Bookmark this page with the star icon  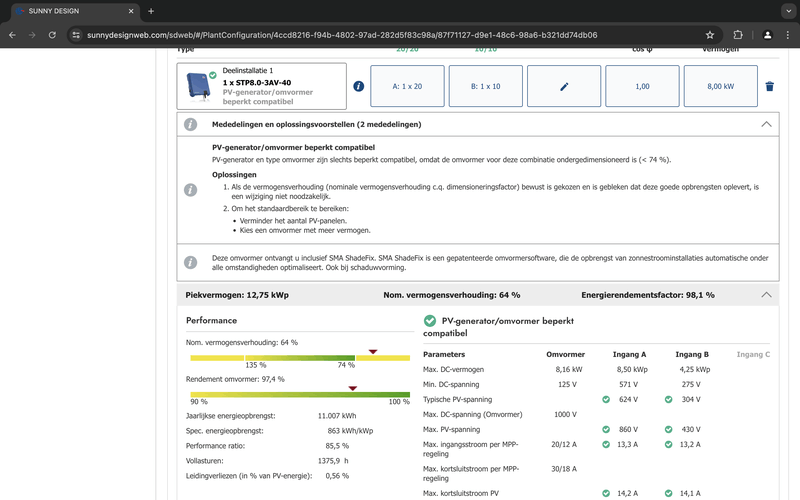[709, 34]
